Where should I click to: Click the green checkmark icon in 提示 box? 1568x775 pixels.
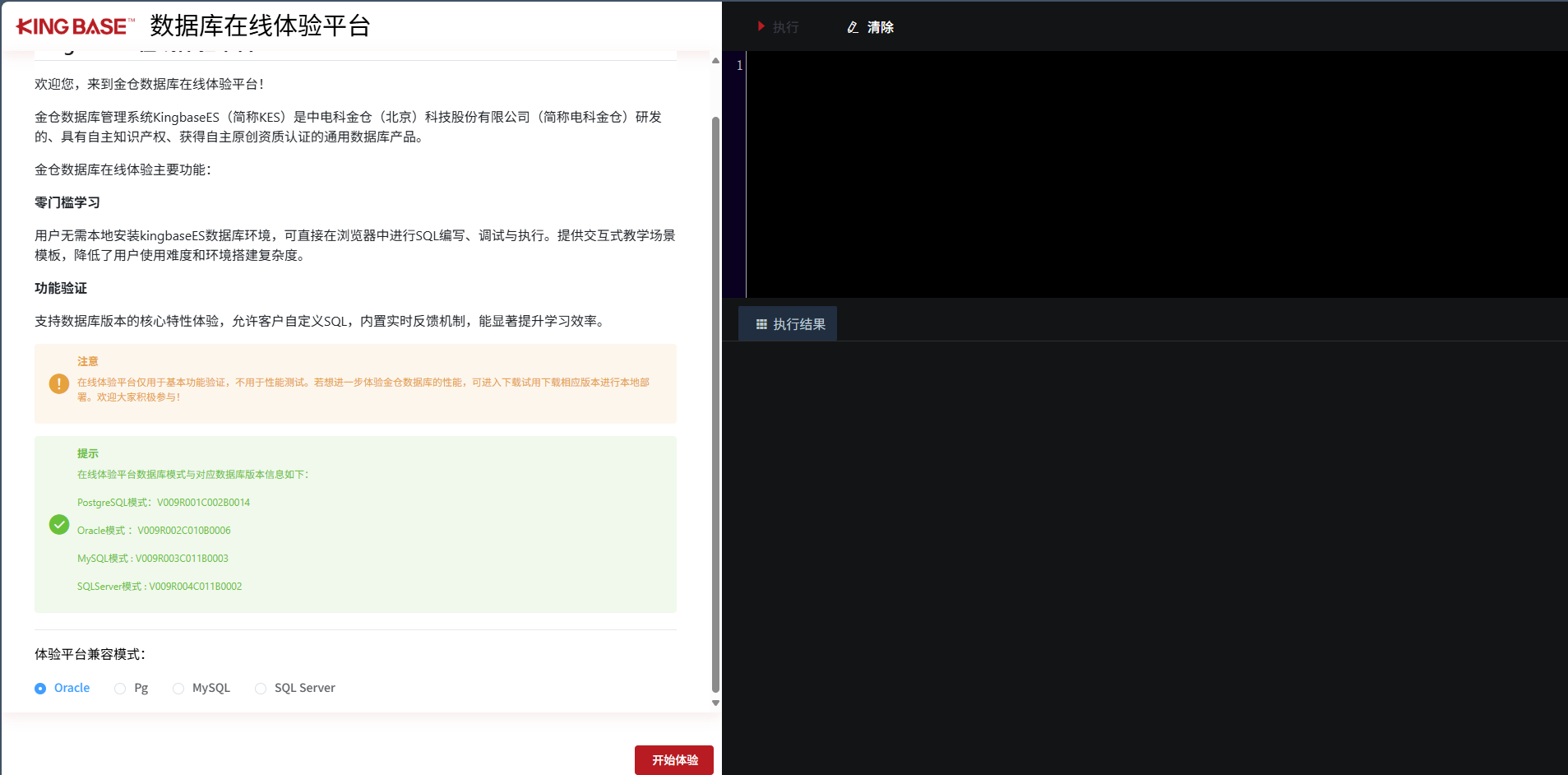[x=58, y=524]
